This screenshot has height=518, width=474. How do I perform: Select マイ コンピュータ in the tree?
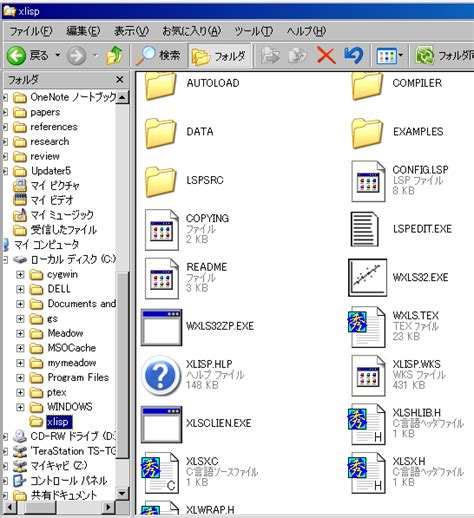(x=46, y=244)
